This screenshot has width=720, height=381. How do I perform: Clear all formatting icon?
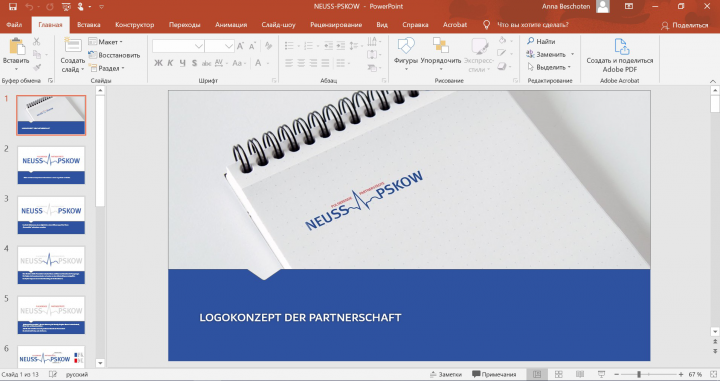(269, 46)
